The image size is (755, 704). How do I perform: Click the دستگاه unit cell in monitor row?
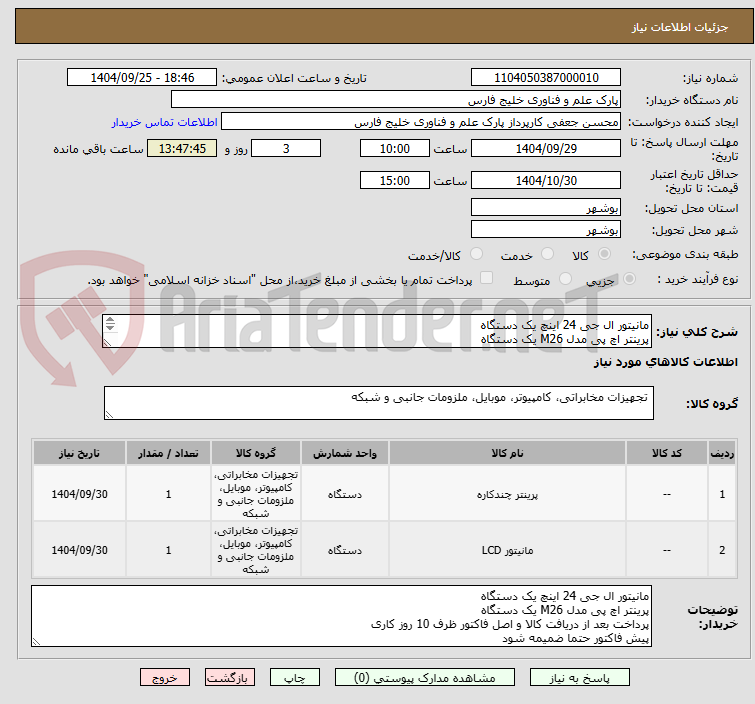tap(345, 550)
